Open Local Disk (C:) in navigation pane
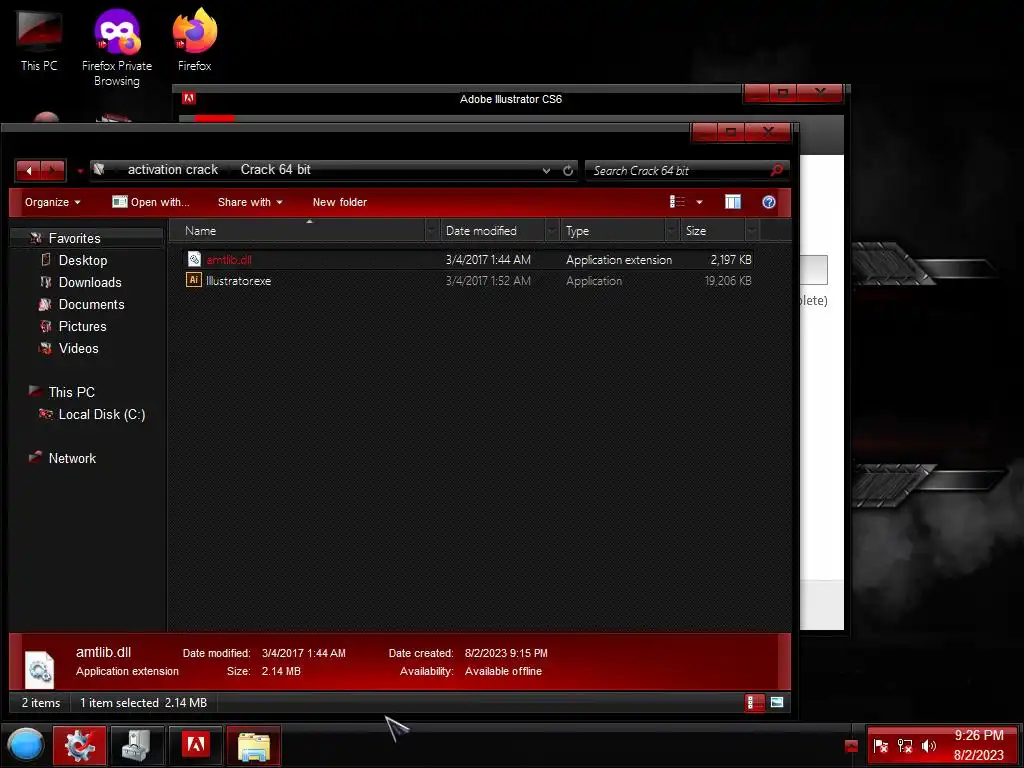This screenshot has width=1024, height=768. pos(101,414)
